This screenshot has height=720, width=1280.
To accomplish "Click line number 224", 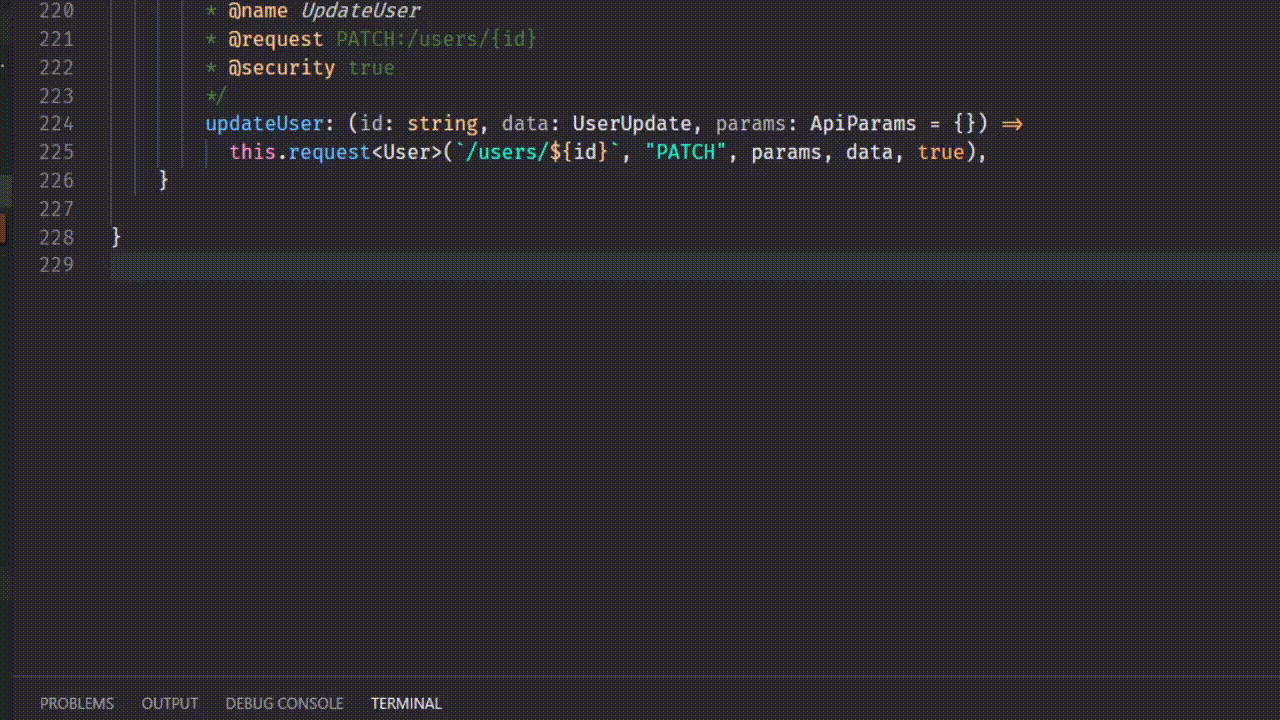I will tap(58, 124).
